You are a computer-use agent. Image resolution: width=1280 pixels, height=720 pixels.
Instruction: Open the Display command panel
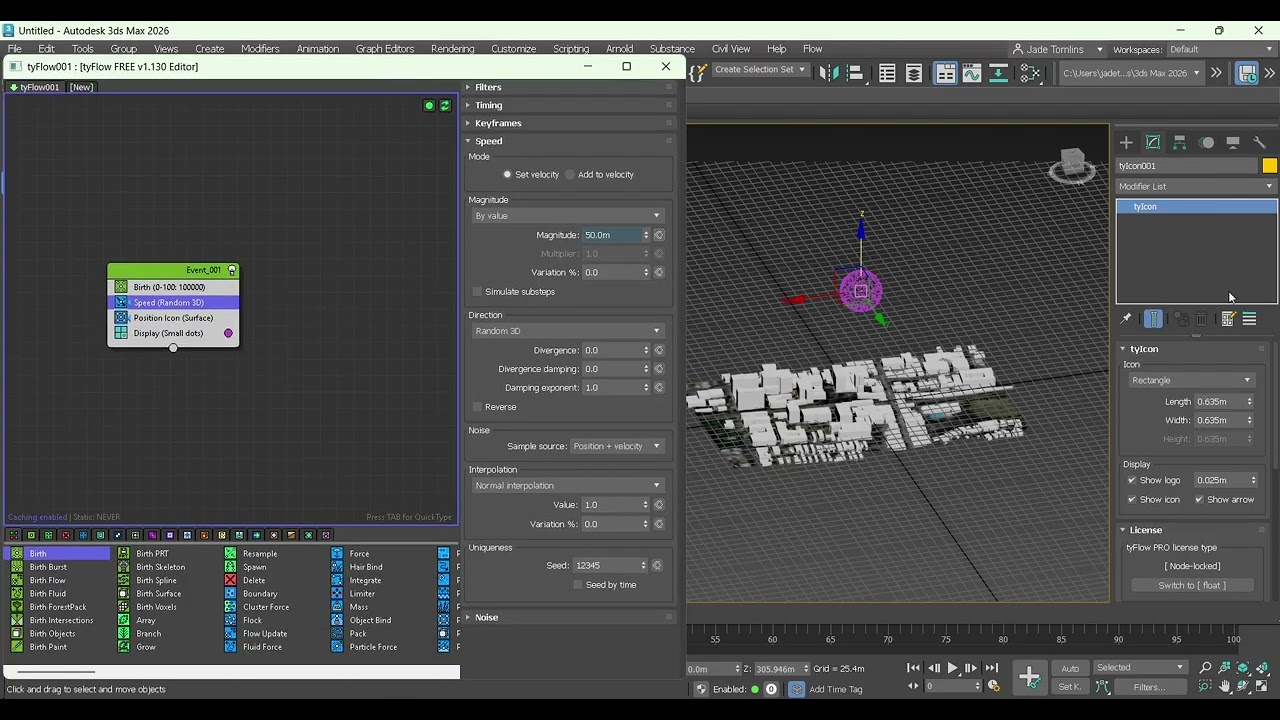pyautogui.click(x=1233, y=143)
